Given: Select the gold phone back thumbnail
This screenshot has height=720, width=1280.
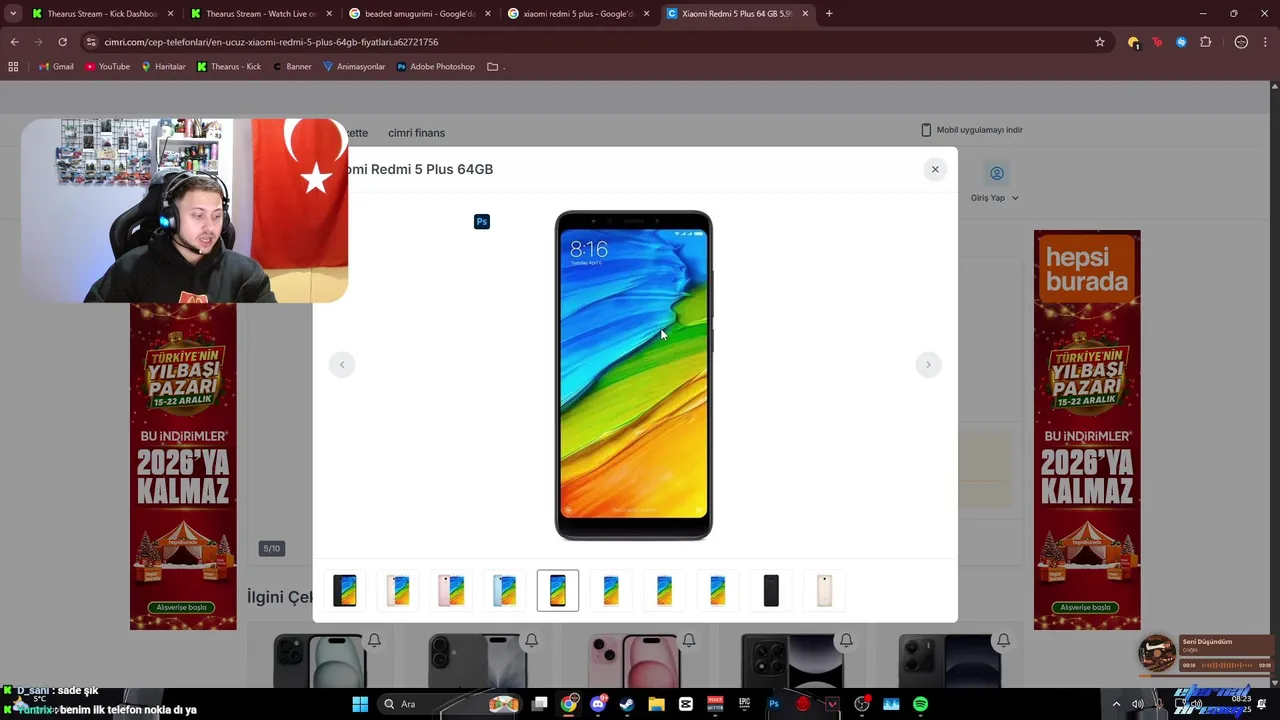Looking at the screenshot, I should click(824, 590).
